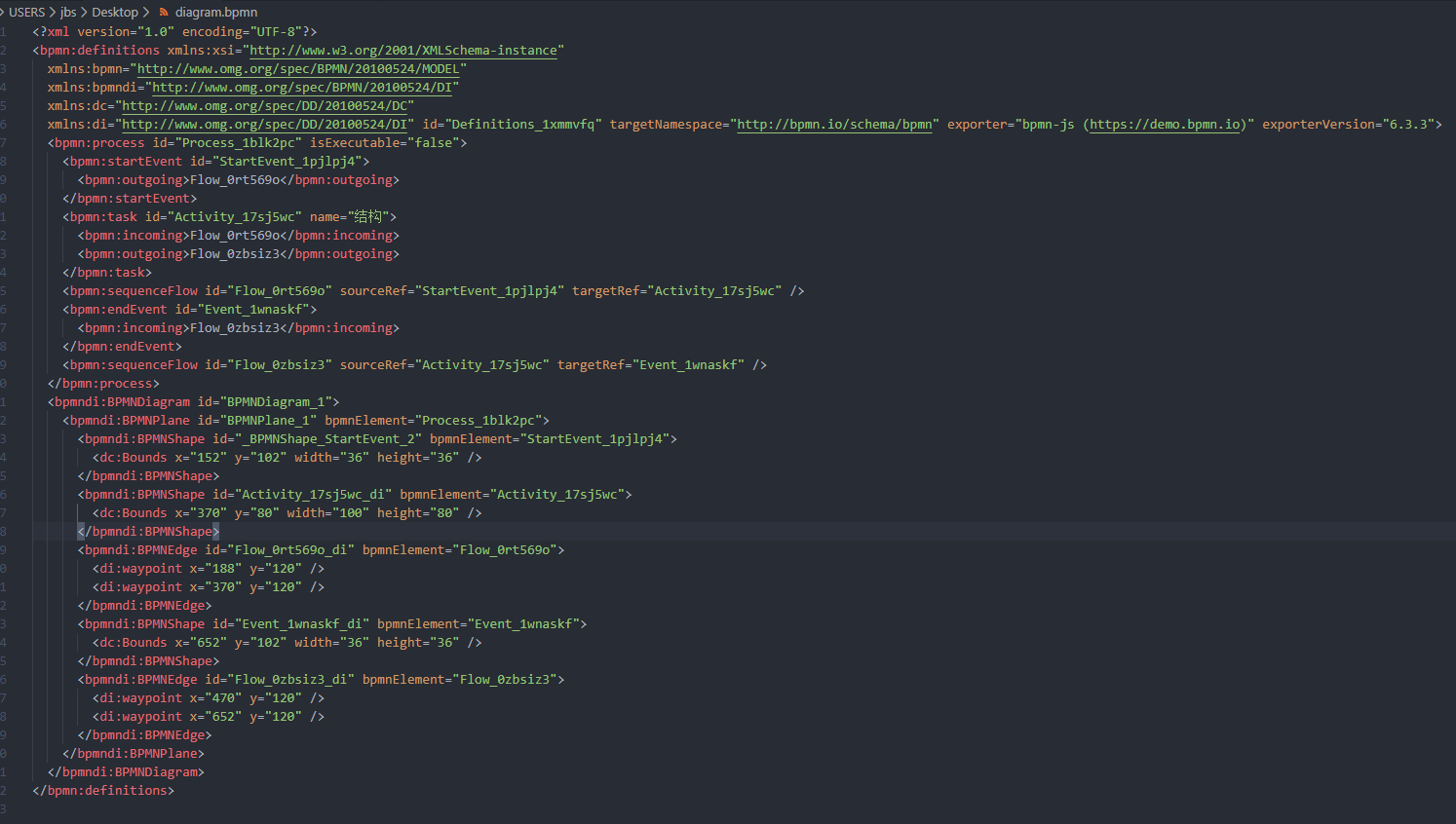Click the task name value "结构"

click(368, 217)
